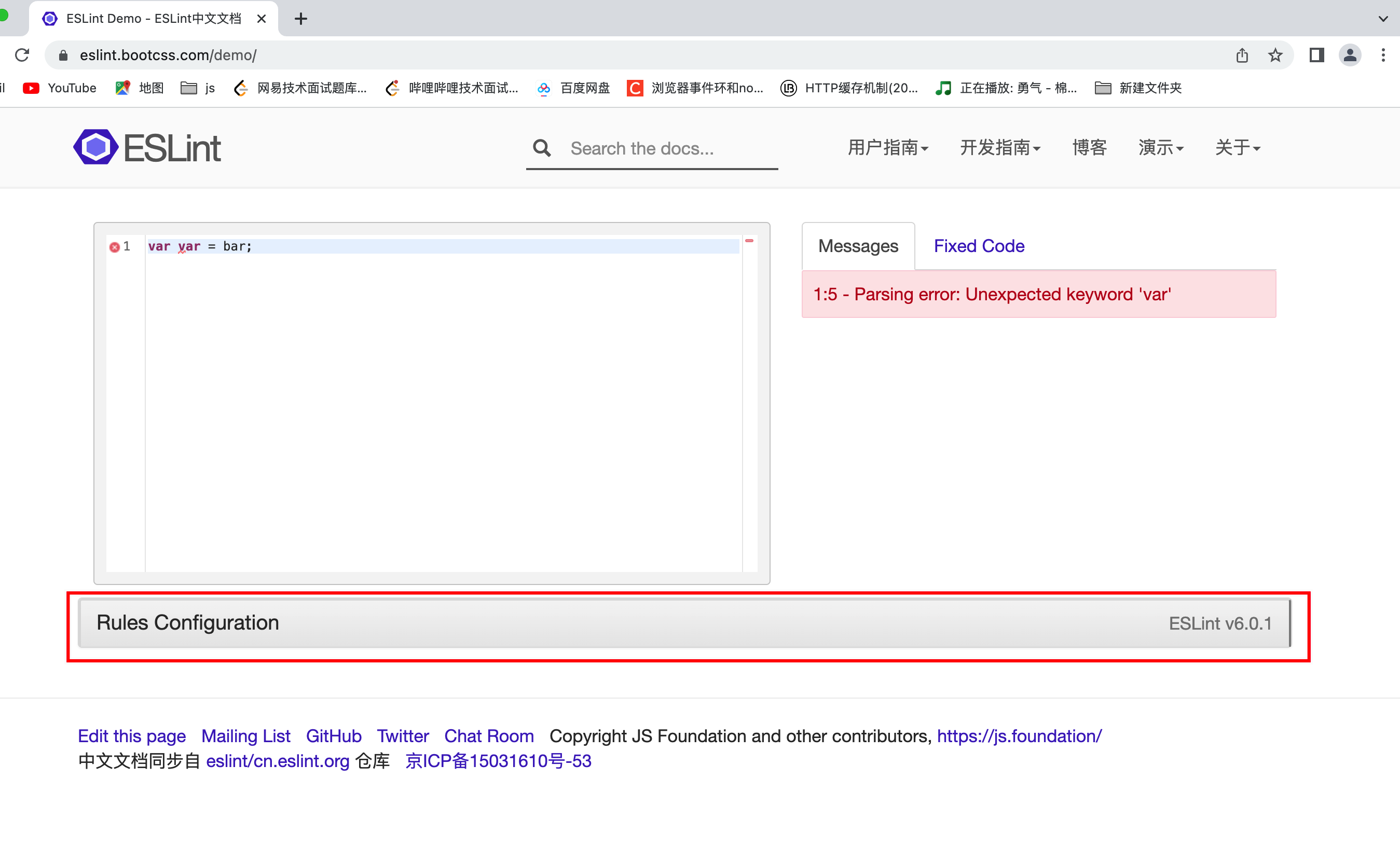Expand the 演示 dropdown menu
The height and width of the screenshot is (863, 1400).
[x=1161, y=147]
